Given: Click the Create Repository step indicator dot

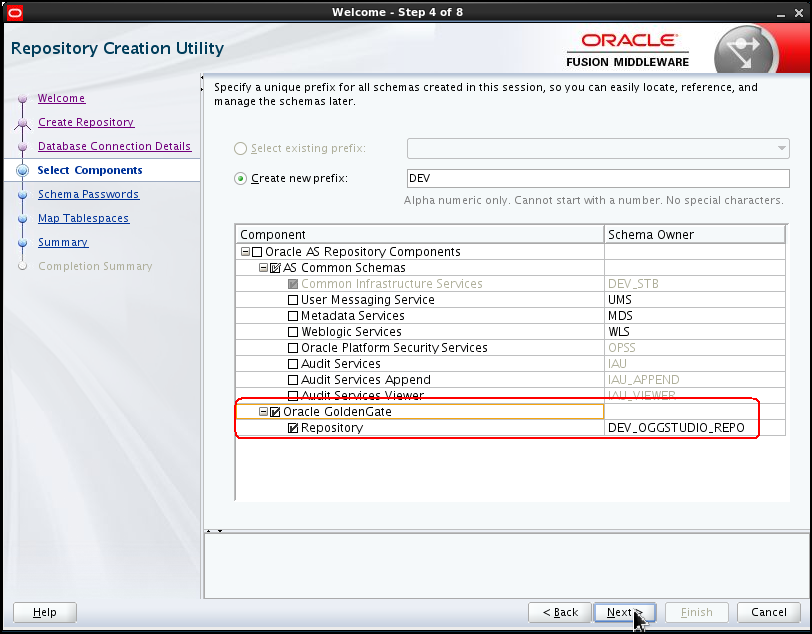Looking at the screenshot, I should coord(23,122).
